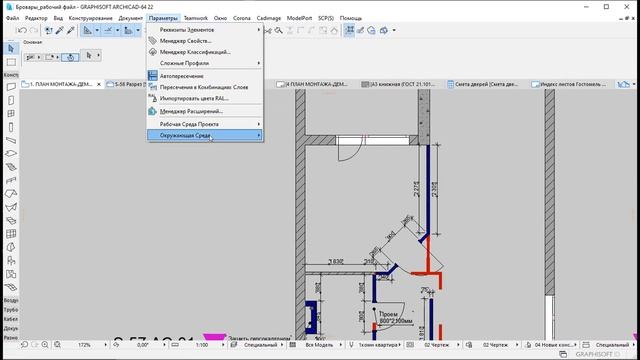Select the Arrow tool in toolbox
The image size is (640, 360).
tap(11, 49)
